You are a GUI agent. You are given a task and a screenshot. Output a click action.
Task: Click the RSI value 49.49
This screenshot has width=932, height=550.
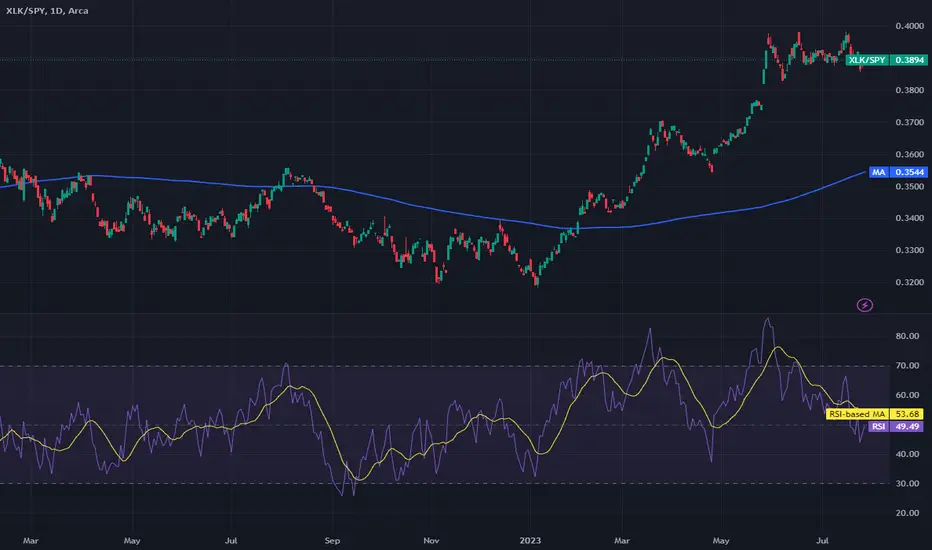click(907, 426)
